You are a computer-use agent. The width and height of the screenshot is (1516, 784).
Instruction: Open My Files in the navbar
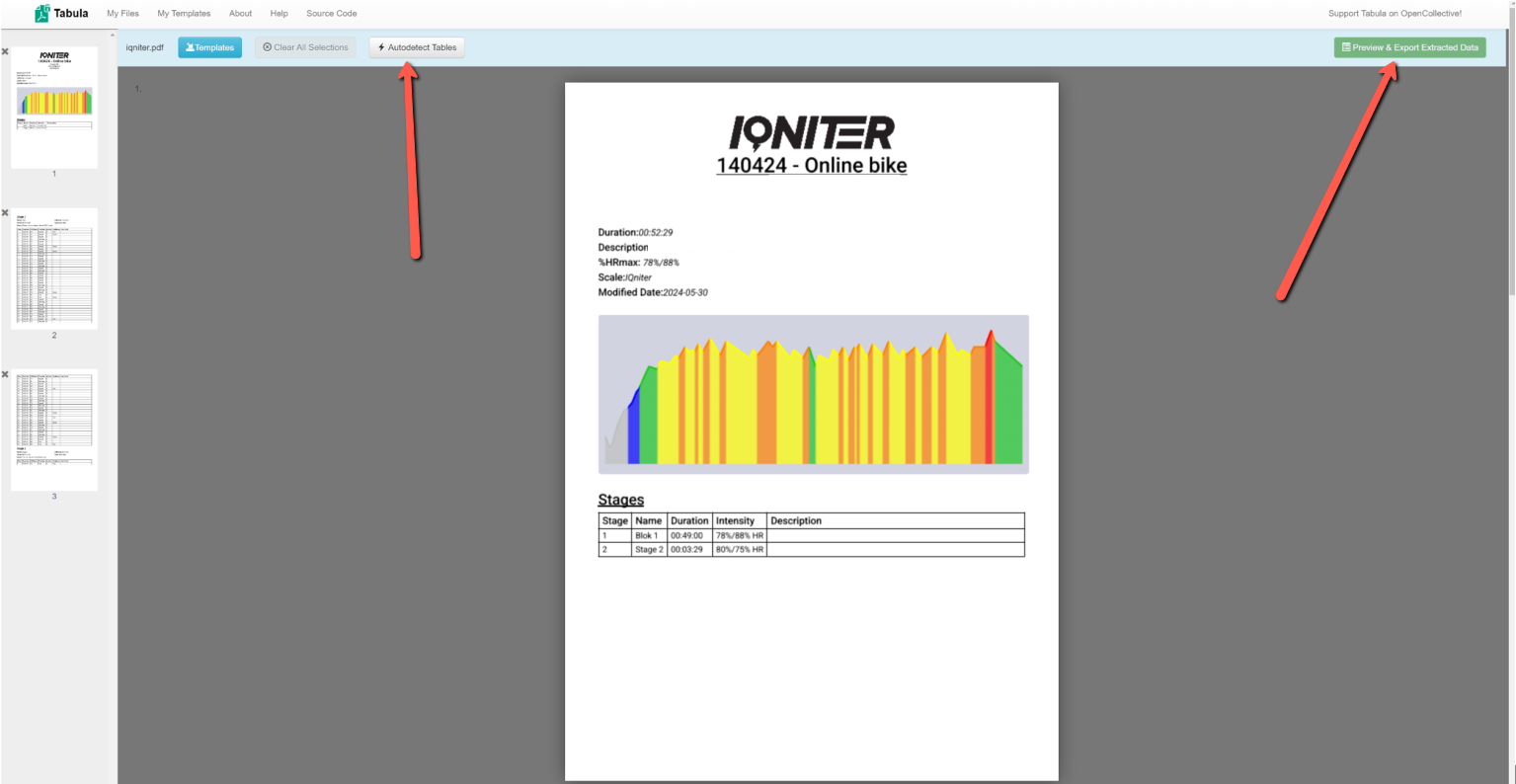point(122,14)
